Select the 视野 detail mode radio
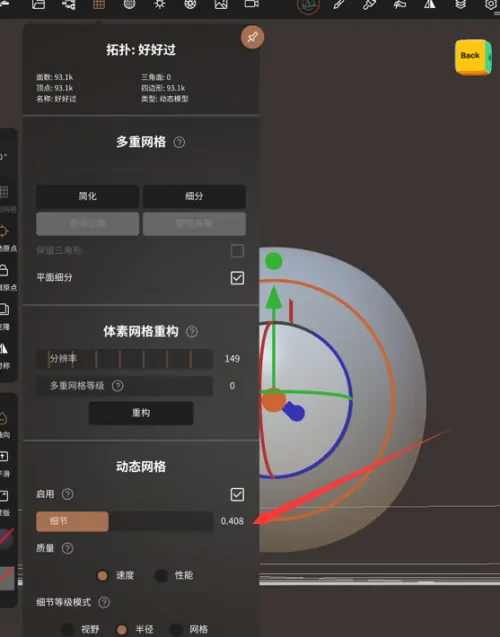 point(67,630)
